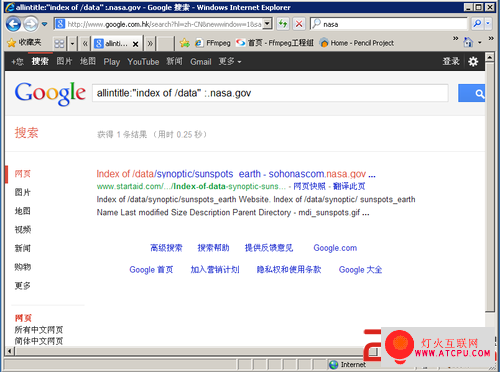500x372 pixels.
Task: Expand the address bar history dropdown
Action: (x=267, y=24)
